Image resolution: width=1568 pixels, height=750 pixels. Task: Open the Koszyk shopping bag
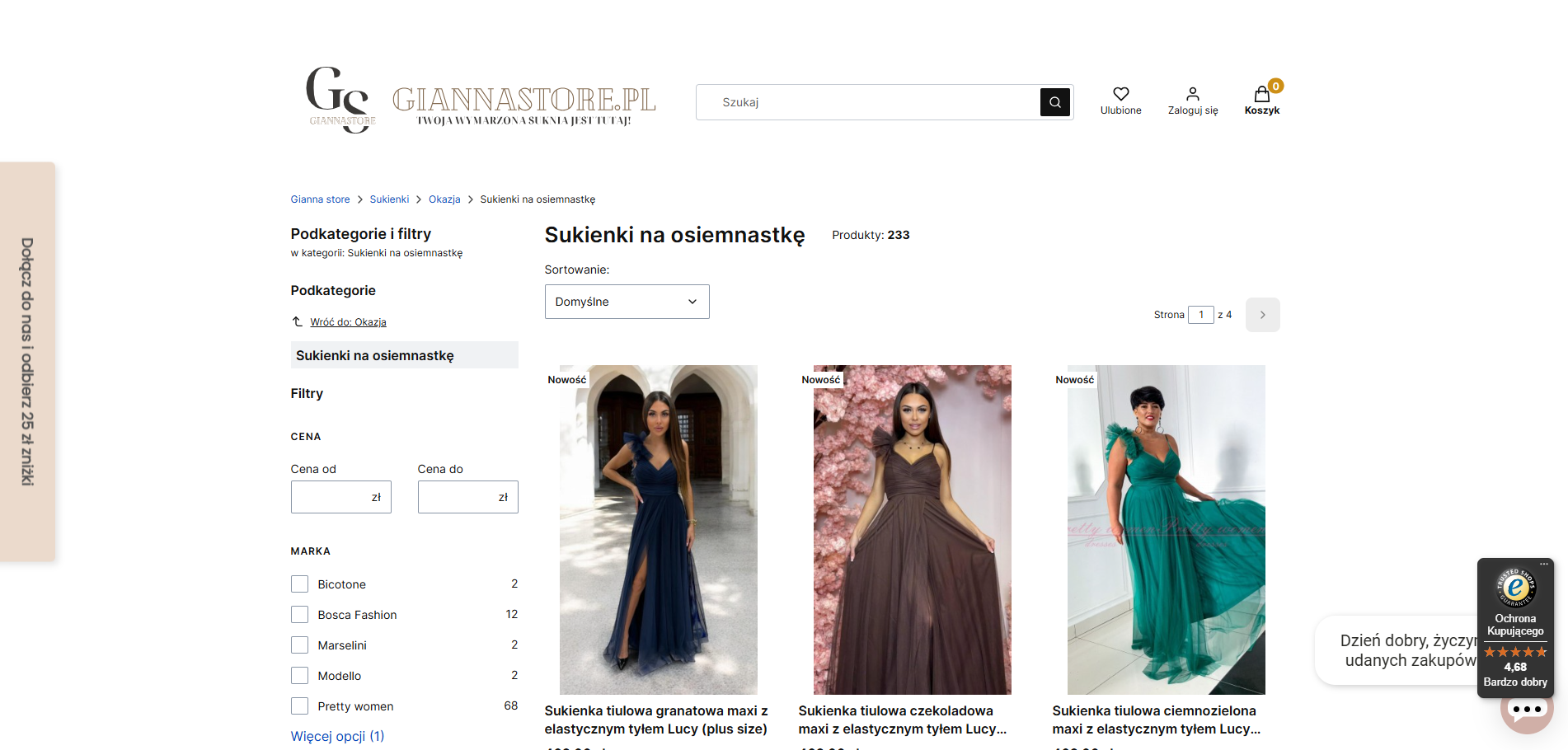click(1261, 96)
